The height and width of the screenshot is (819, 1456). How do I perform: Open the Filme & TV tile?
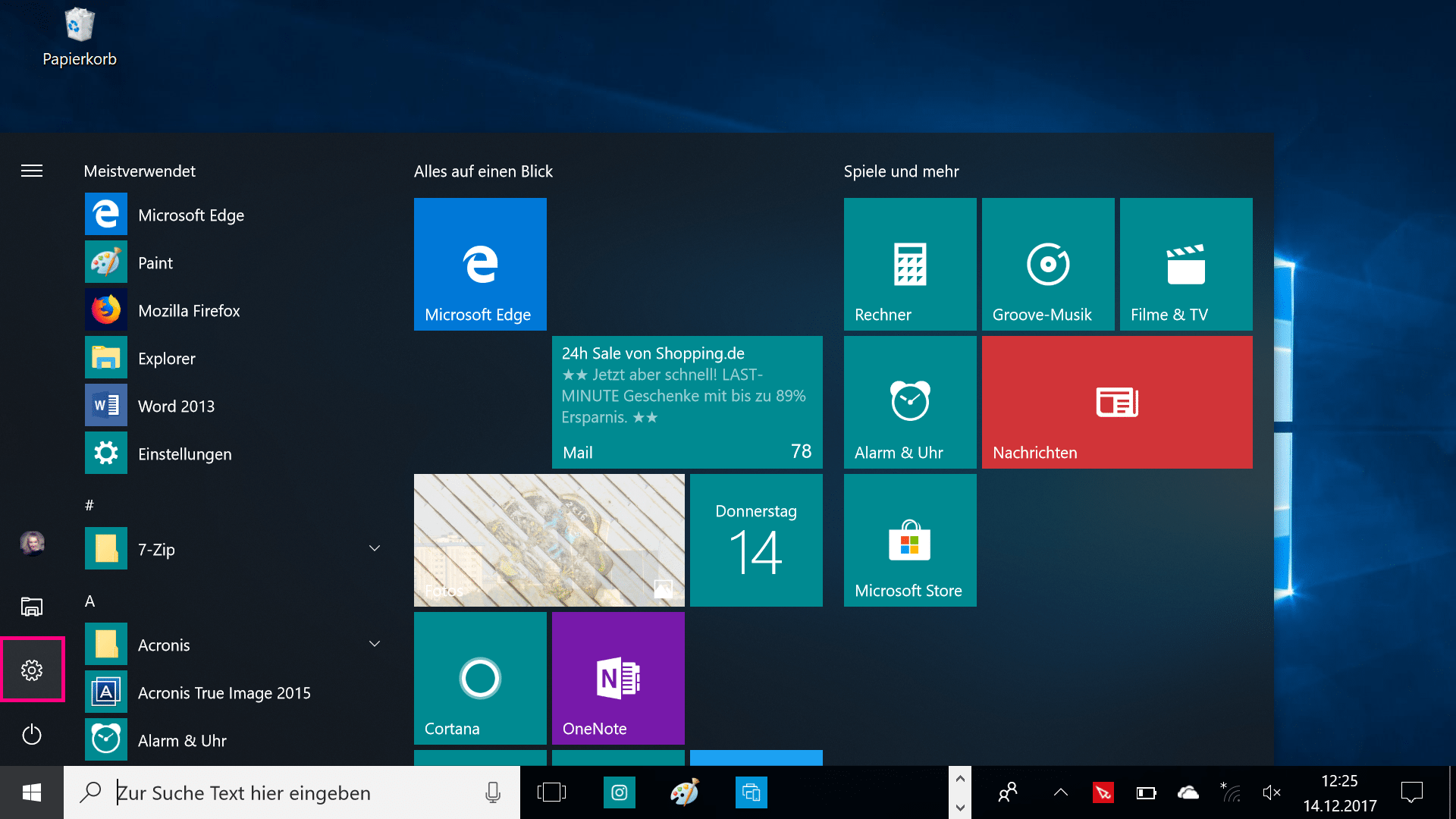[1186, 264]
